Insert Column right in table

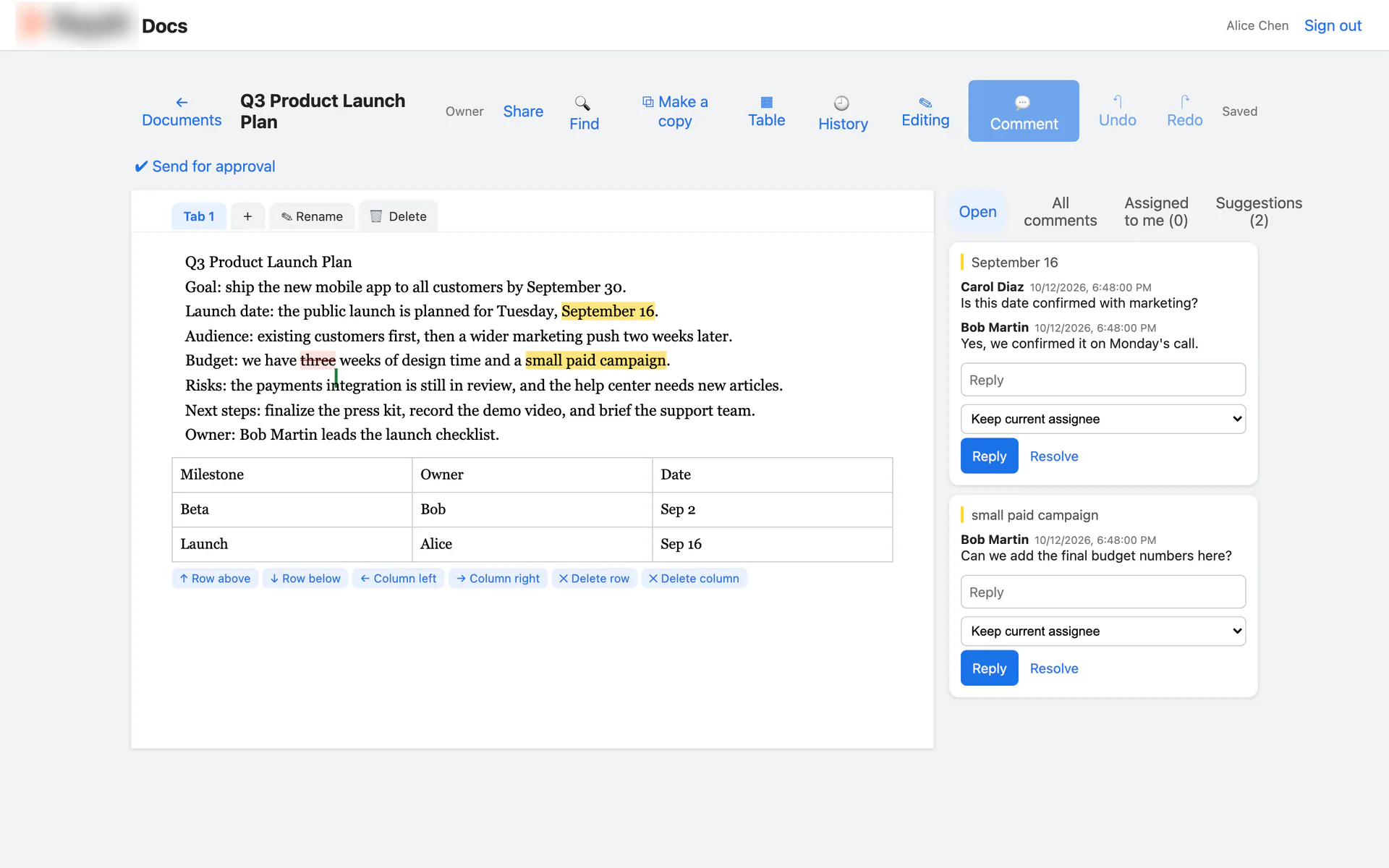point(498,579)
